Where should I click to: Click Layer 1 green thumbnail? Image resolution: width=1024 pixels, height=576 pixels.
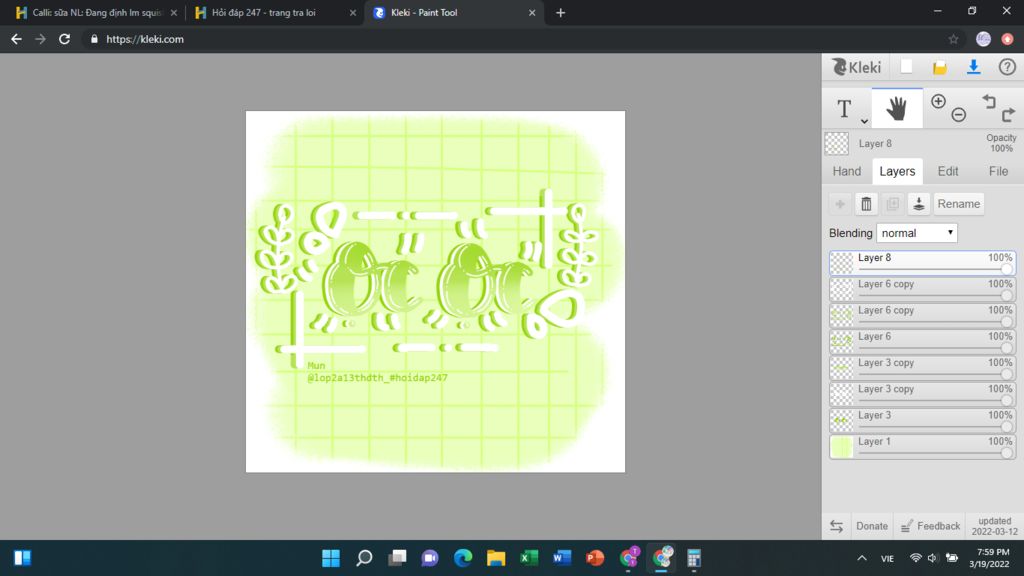tap(842, 447)
